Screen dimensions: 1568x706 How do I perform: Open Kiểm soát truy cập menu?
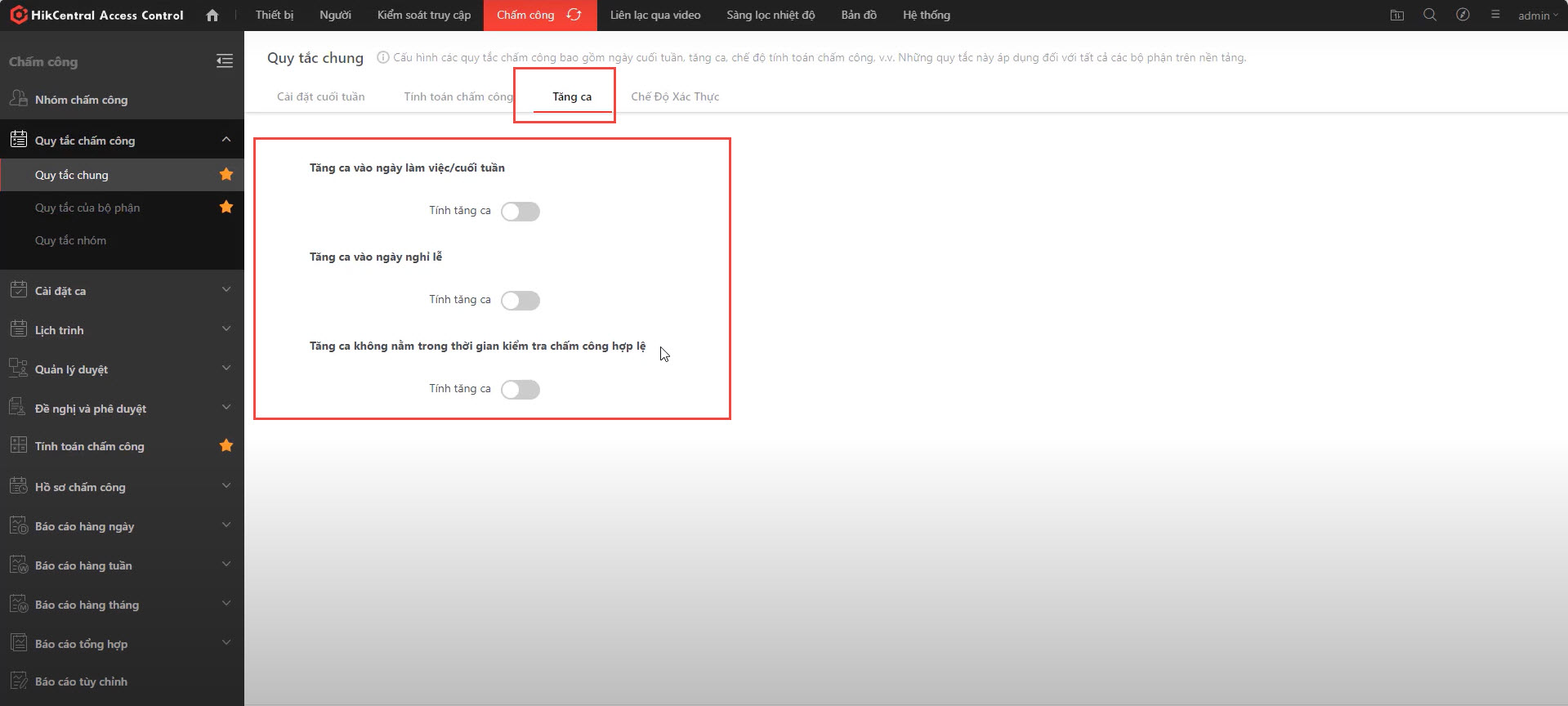[423, 15]
